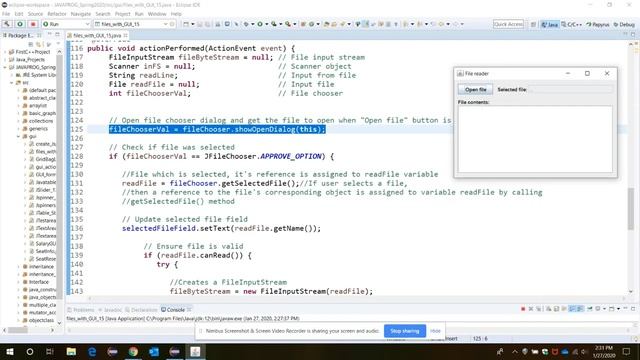
Task: Click the Package Explorer horizontal scrollbar
Action: pos(18,330)
